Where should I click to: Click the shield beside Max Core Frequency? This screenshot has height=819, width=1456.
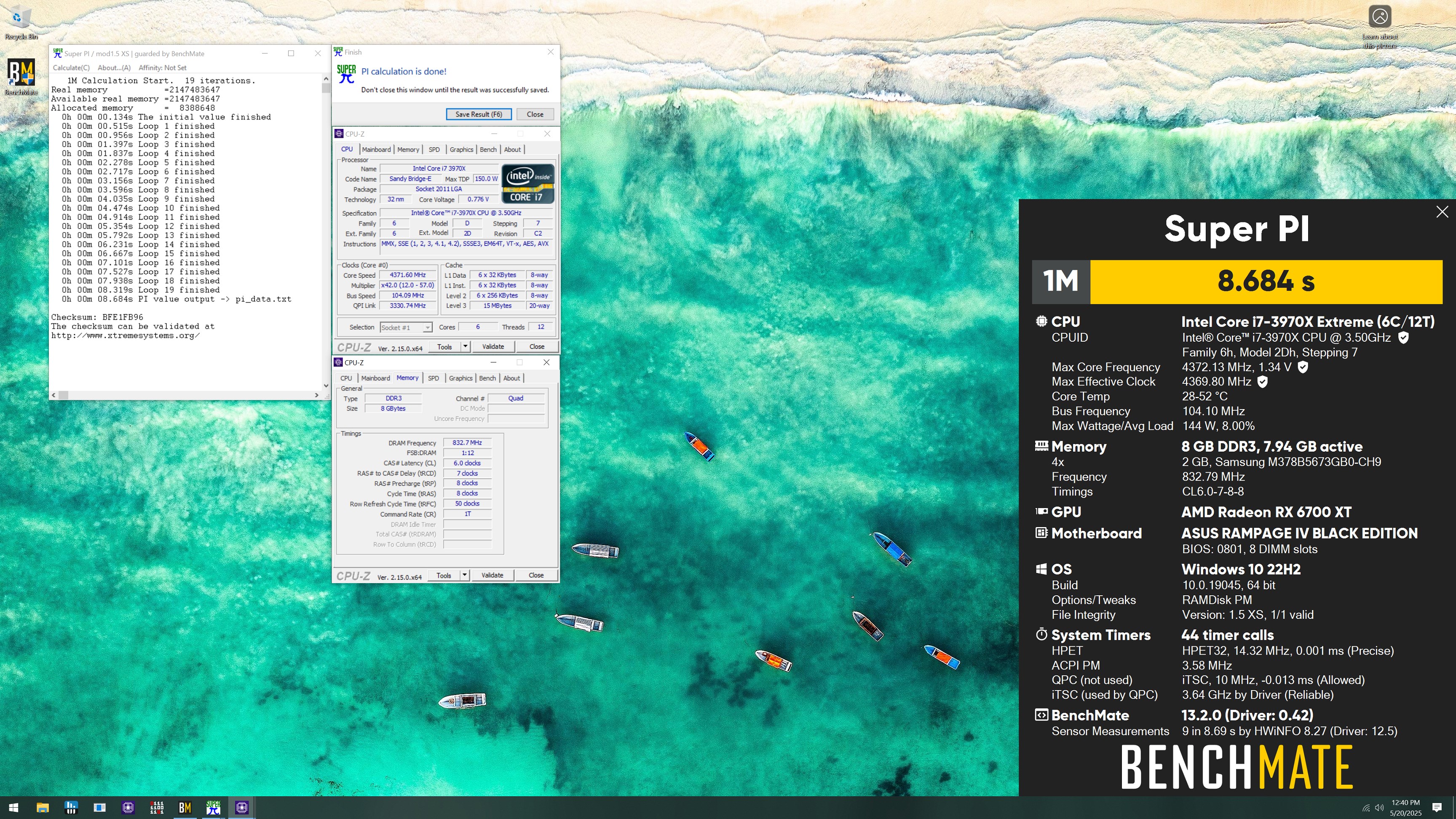click(1303, 367)
